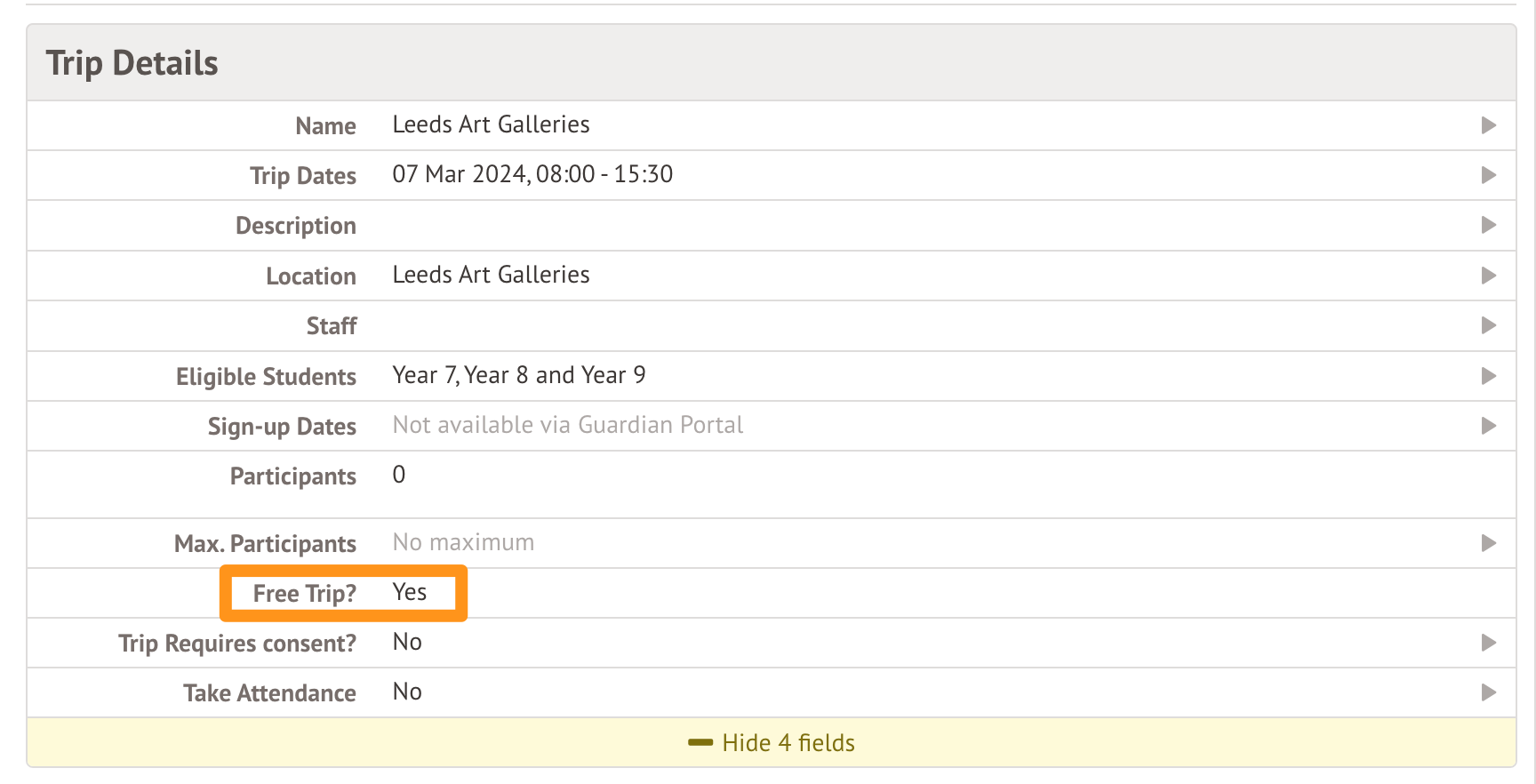Click 'Not available via Guardian Portal' text
The width and height of the screenshot is (1536, 784).
(567, 426)
